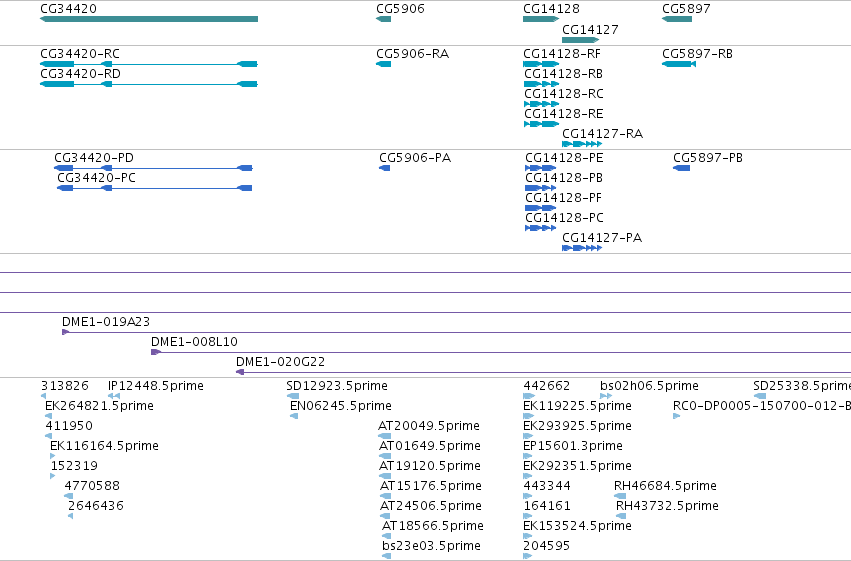Click EST EK264821.5prime
Viewport: 851px width, 561px height.
coord(48,416)
